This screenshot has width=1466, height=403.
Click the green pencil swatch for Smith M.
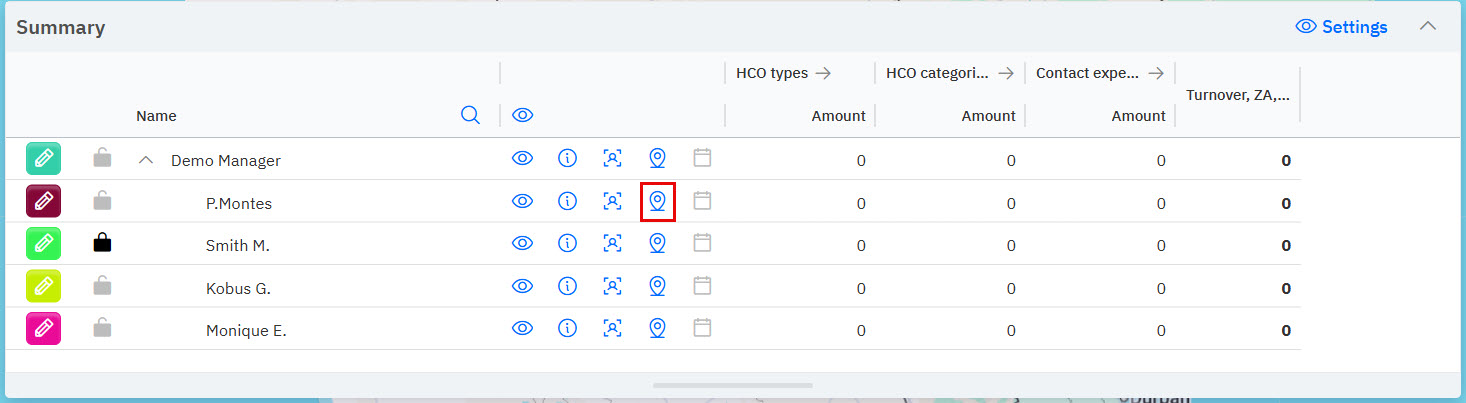tap(43, 244)
